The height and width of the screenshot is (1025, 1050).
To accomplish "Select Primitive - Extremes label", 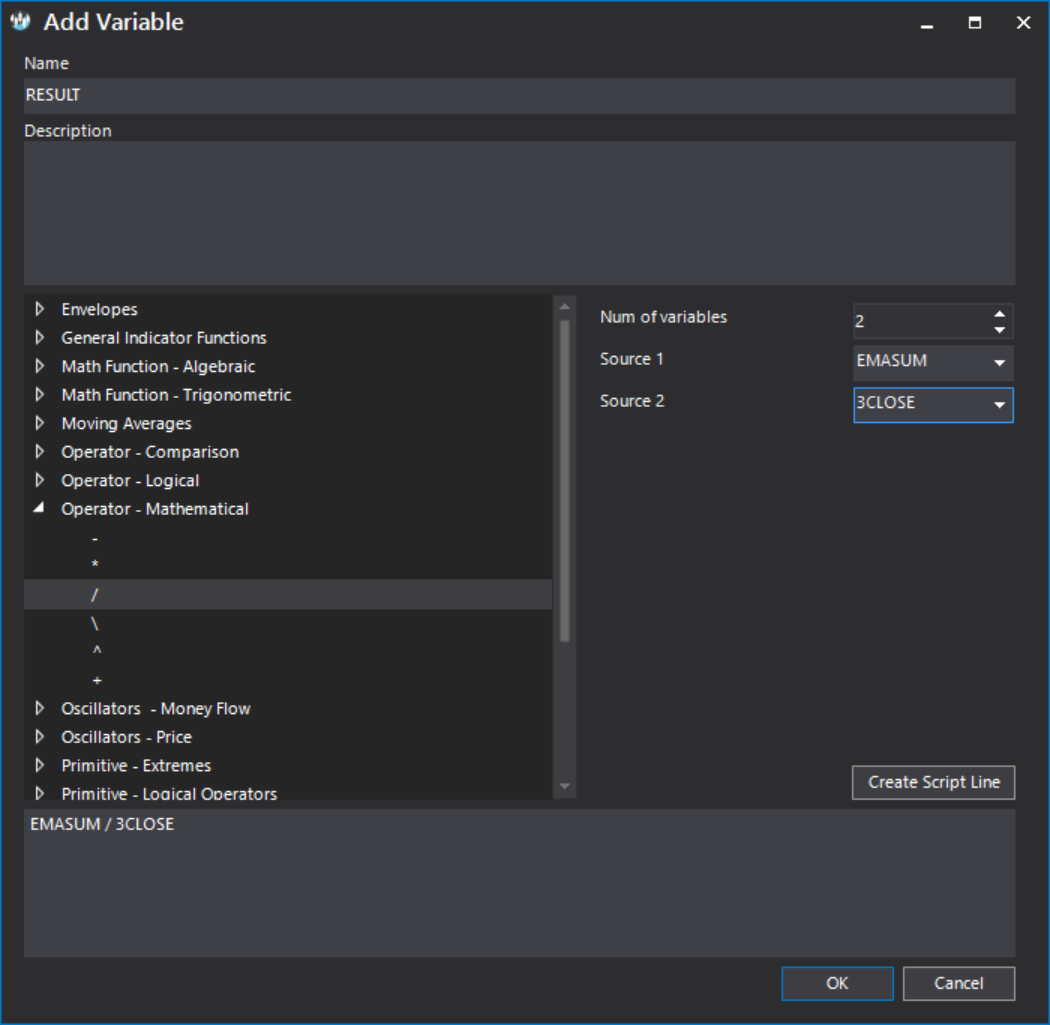I will tap(136, 766).
